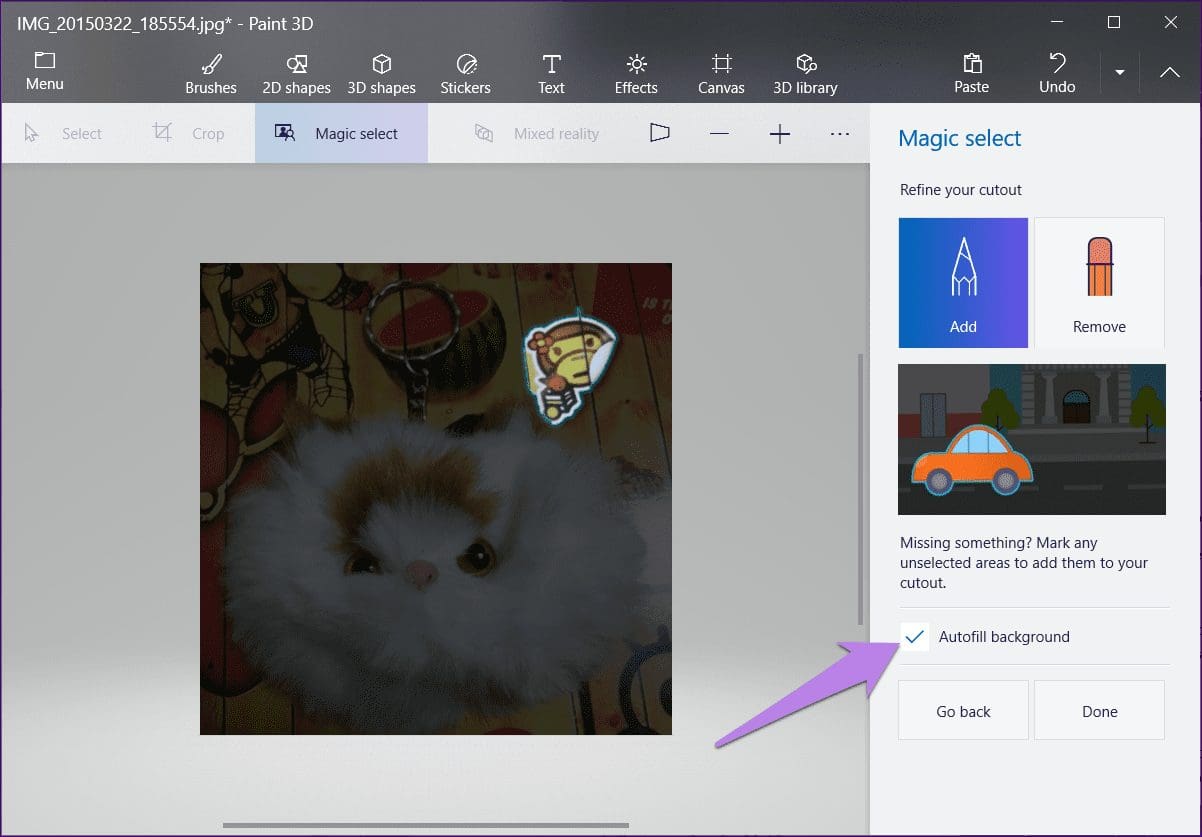Uncheck the Autofill background checkbox
The width and height of the screenshot is (1202, 837).
914,636
